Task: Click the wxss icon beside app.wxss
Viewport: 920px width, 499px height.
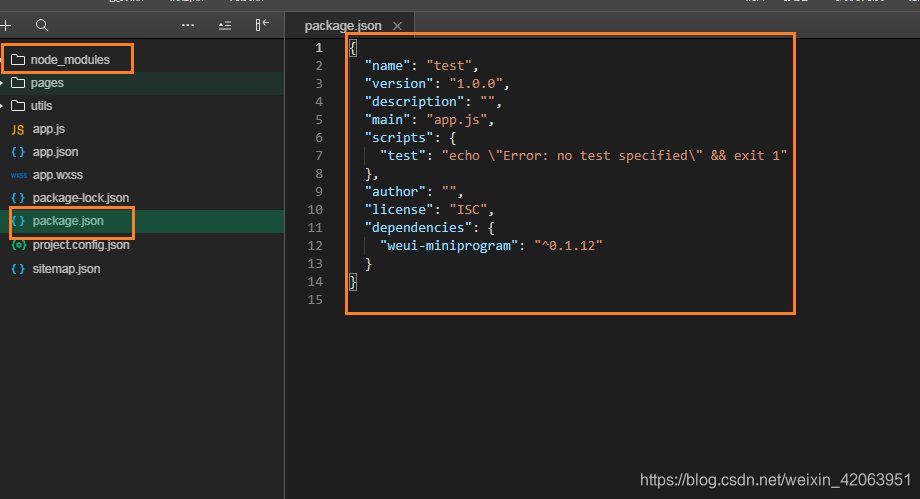Action: [x=18, y=175]
